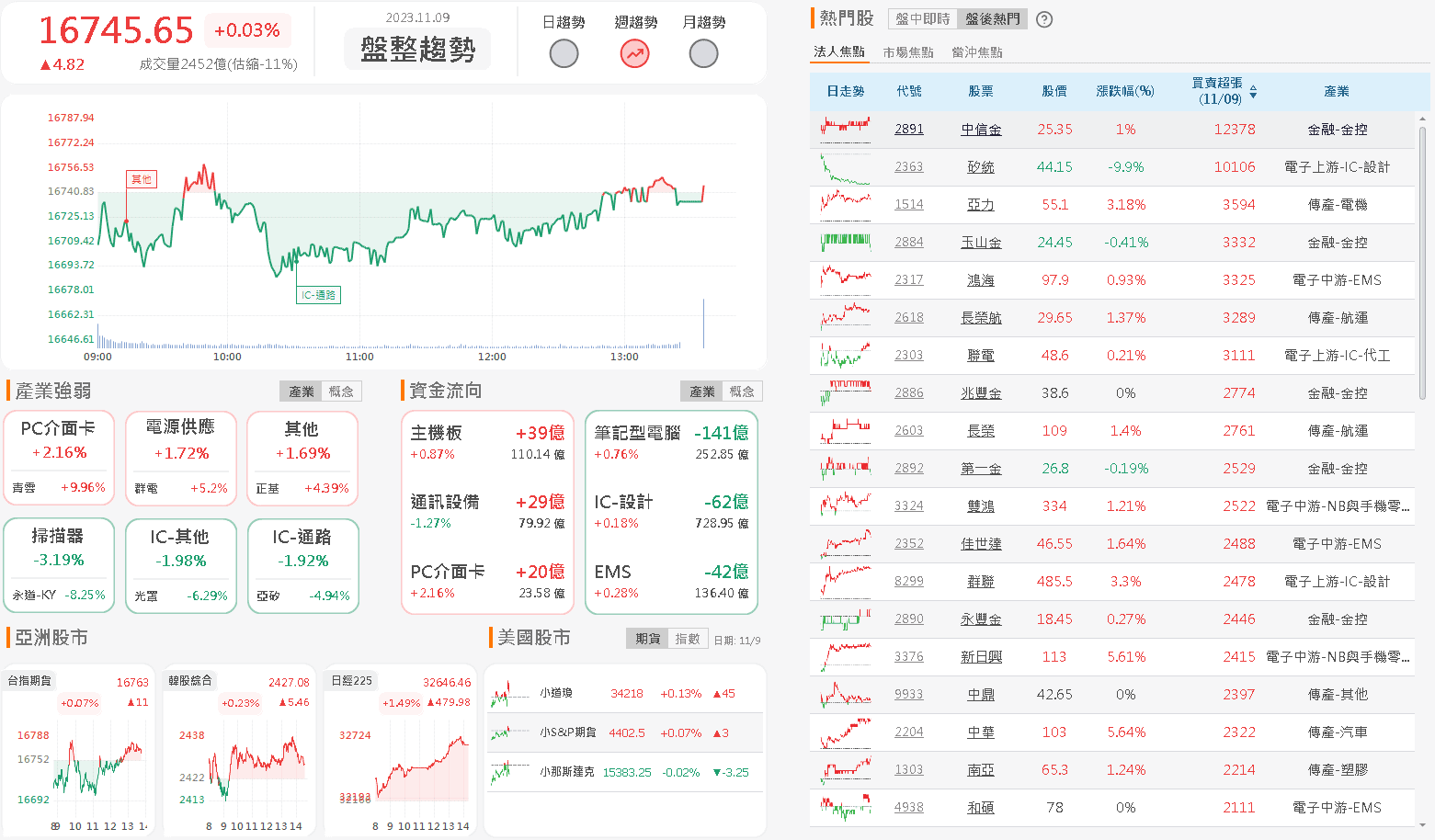Open the 韓股綜合 chart card
1435x840 pixels.
[x=238, y=750]
